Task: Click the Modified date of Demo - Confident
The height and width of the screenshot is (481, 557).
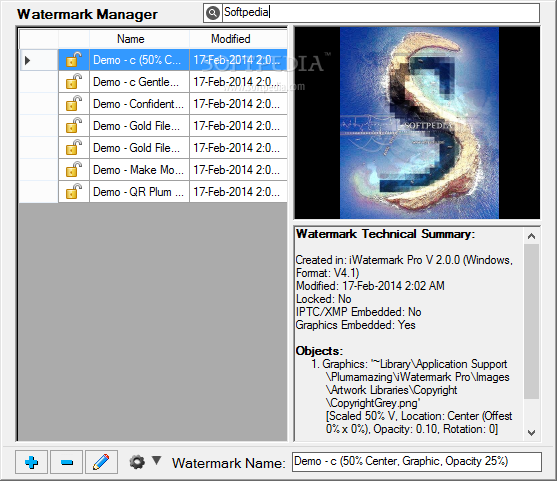Action: tap(238, 104)
